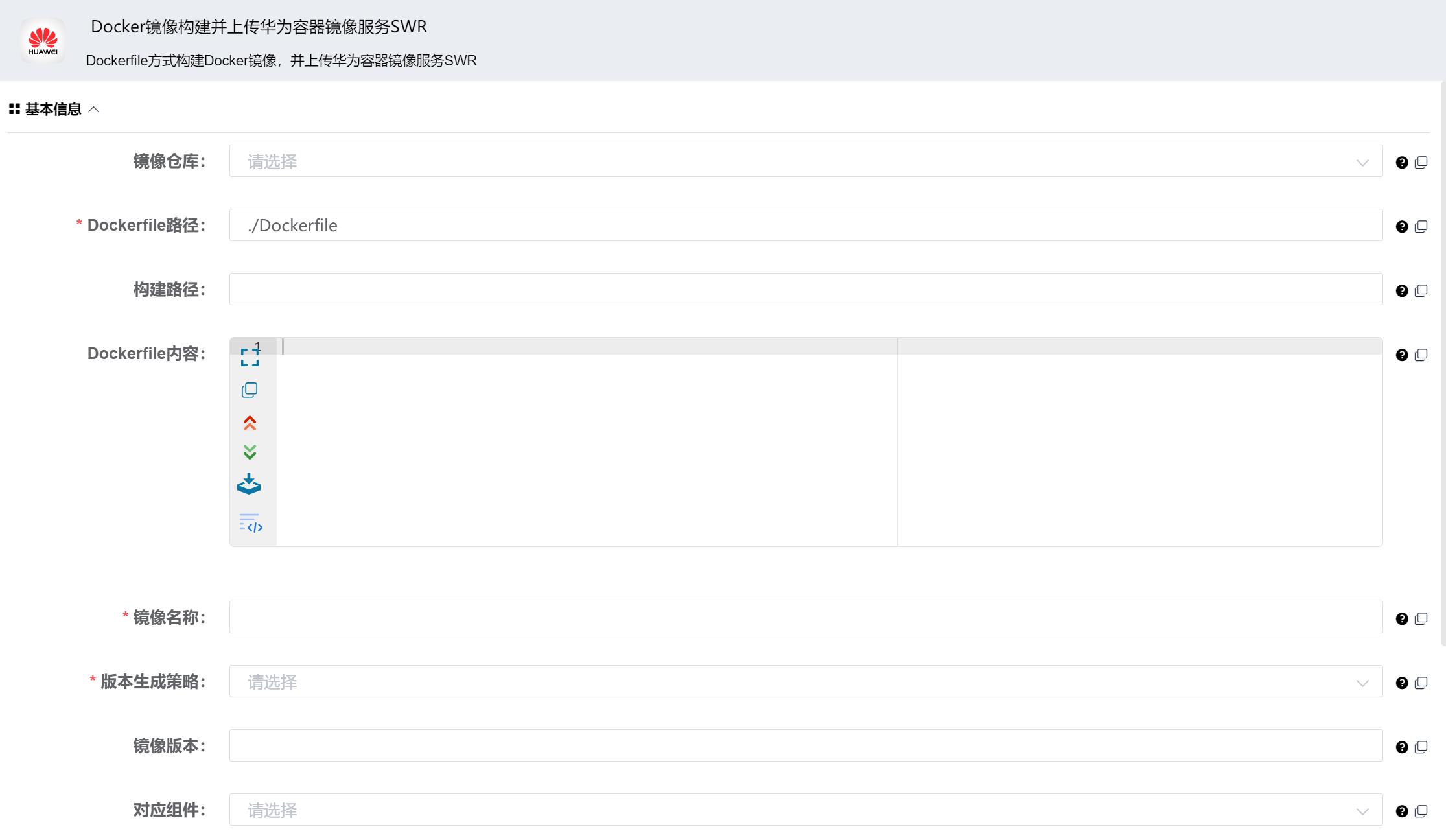Copy the Dockerfile editor contents
Image resolution: width=1446 pixels, height=840 pixels.
(250, 390)
